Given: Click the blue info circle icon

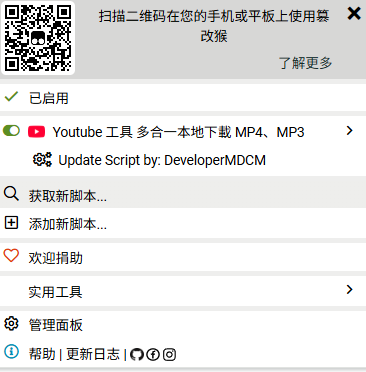Looking at the screenshot, I should point(11,351).
